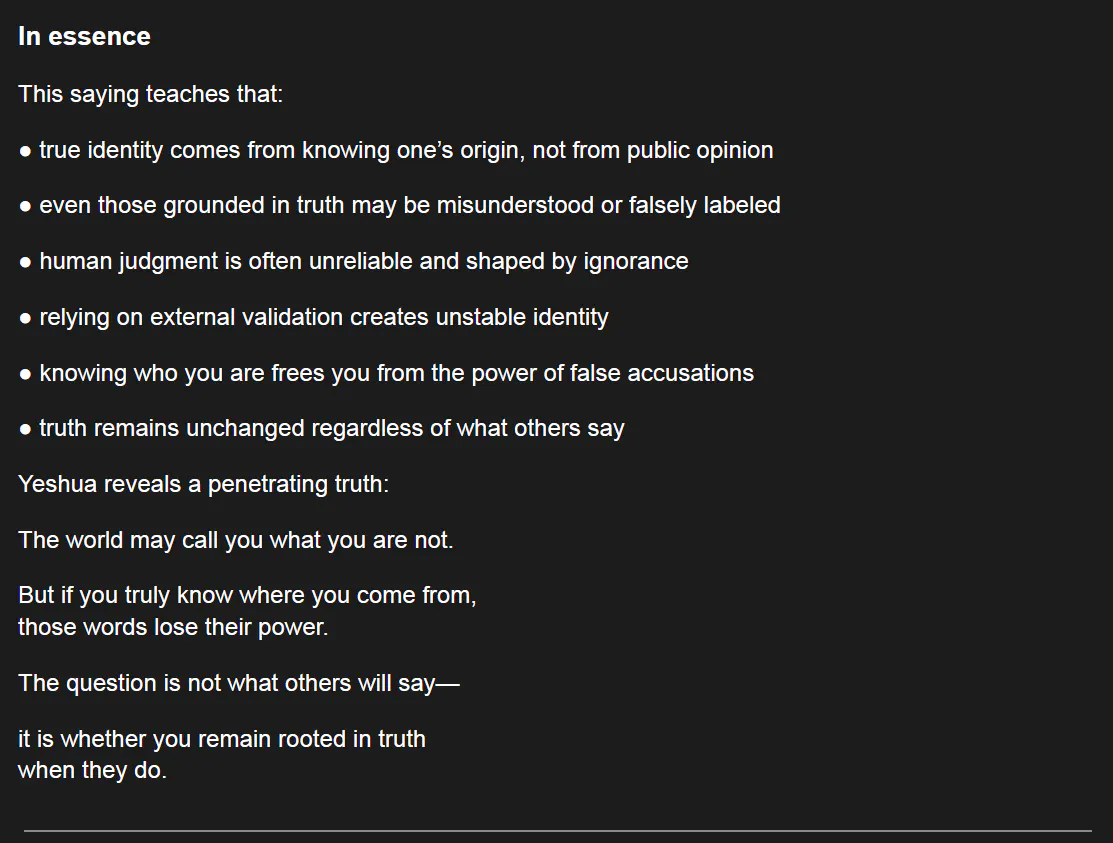Click the "This saying teaches that:" line
Viewport: 1113px width, 843px height.
click(150, 95)
